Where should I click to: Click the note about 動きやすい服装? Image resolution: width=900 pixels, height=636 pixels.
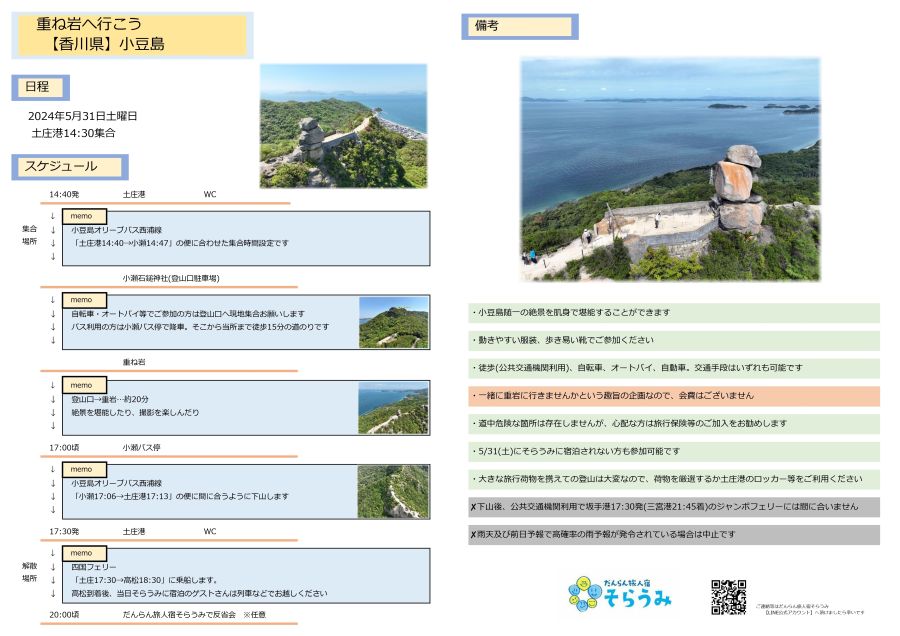point(673,340)
